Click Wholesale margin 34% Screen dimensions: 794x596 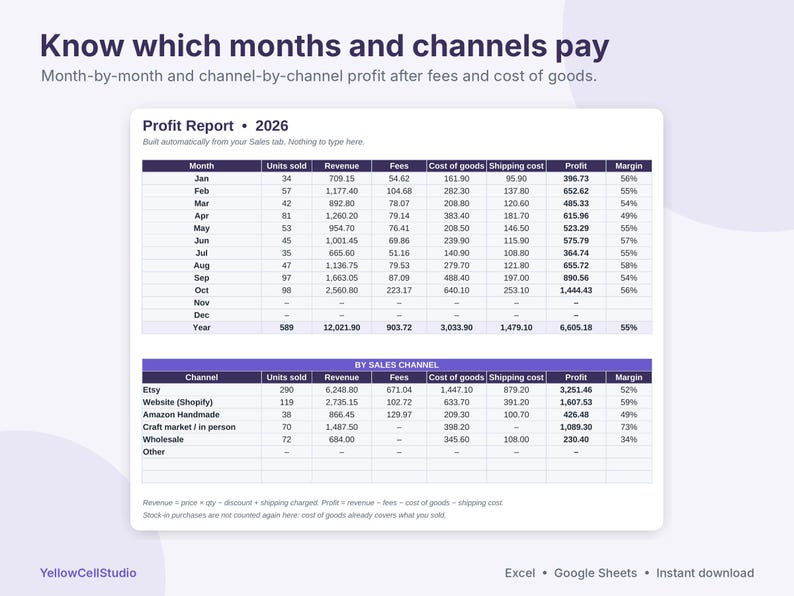click(x=628, y=440)
